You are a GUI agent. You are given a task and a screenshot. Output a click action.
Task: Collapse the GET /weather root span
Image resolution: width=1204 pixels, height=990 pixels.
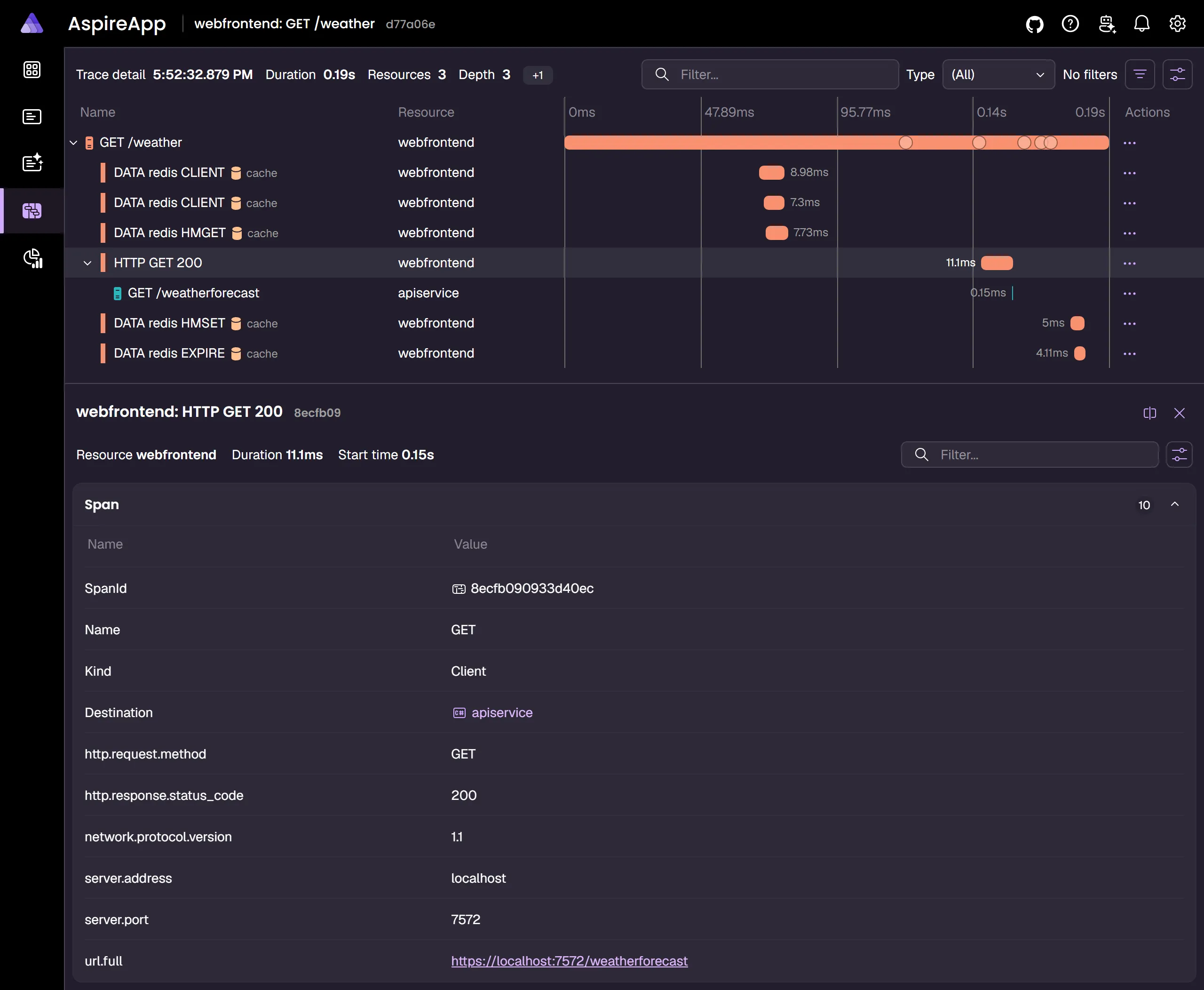(73, 143)
